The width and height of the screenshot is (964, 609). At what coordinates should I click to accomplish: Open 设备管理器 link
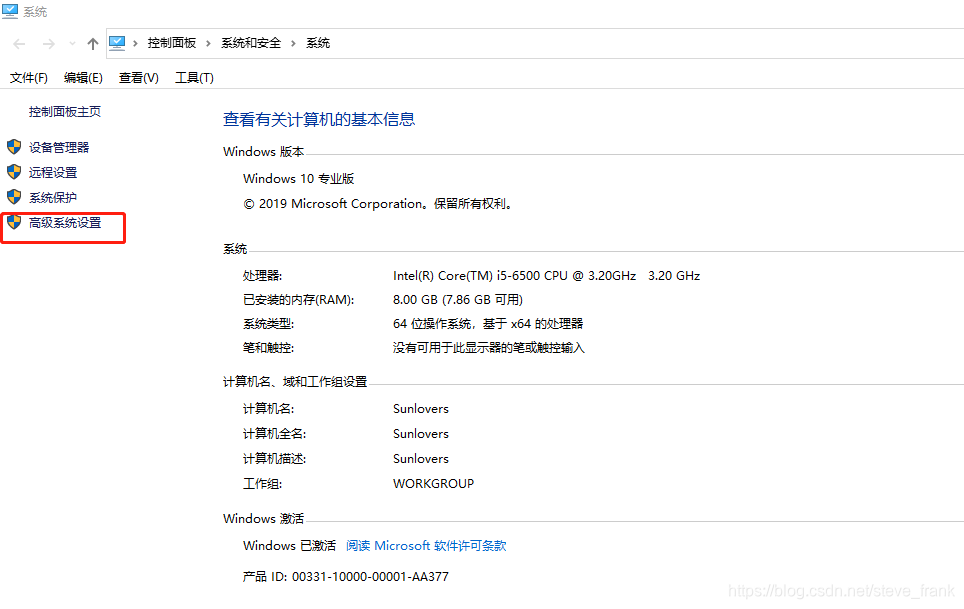click(x=59, y=147)
